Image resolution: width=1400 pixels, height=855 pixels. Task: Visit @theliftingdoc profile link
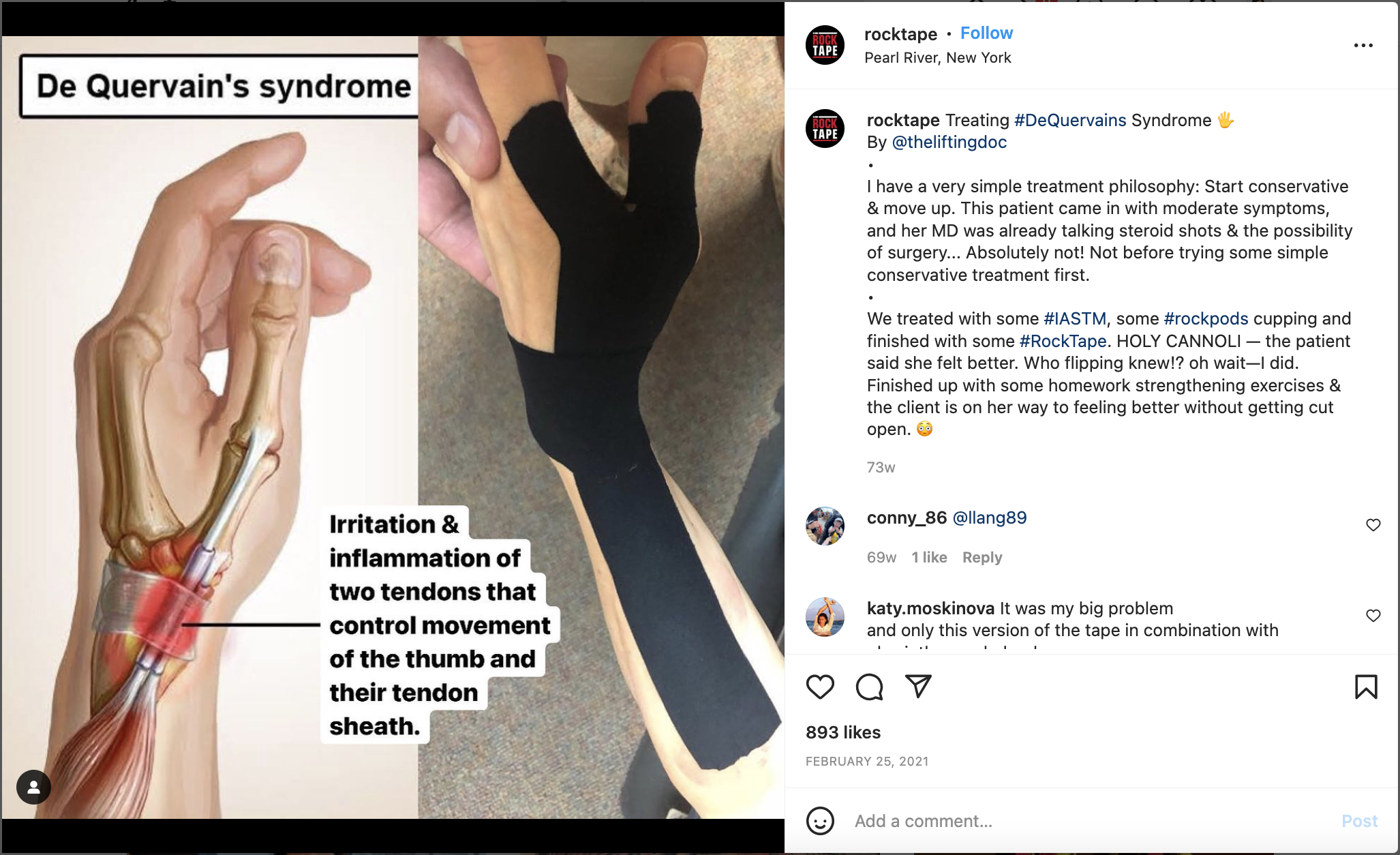tap(949, 142)
